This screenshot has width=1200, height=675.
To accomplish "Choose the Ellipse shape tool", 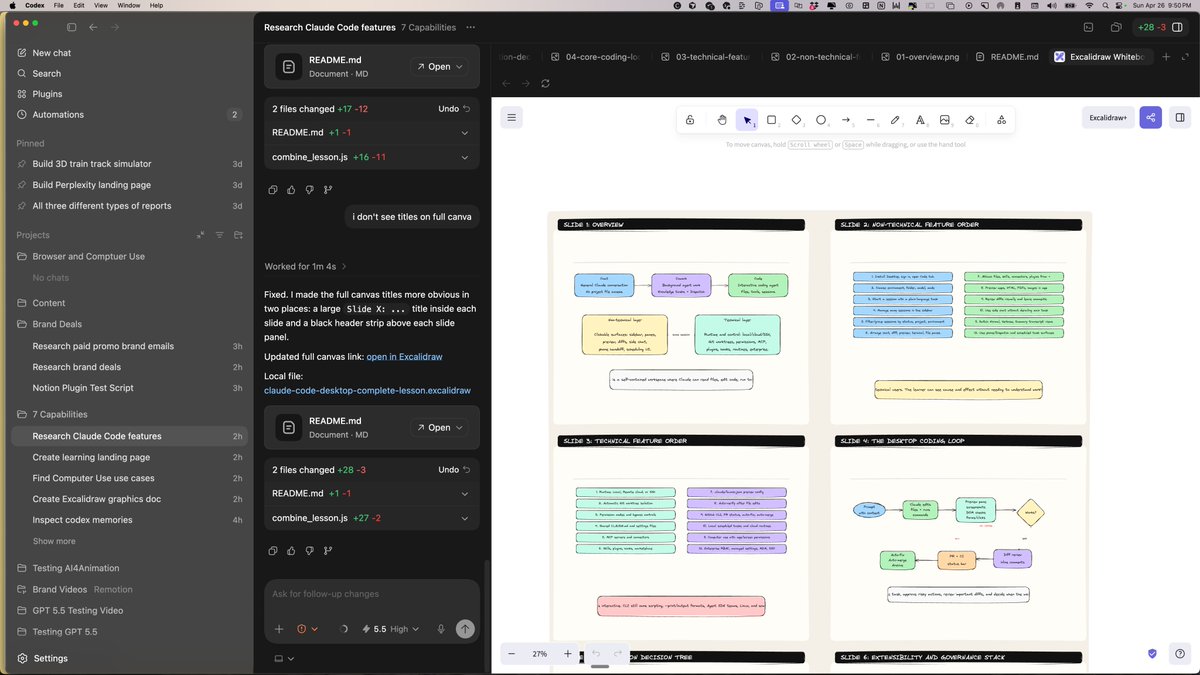I will [x=821, y=120].
